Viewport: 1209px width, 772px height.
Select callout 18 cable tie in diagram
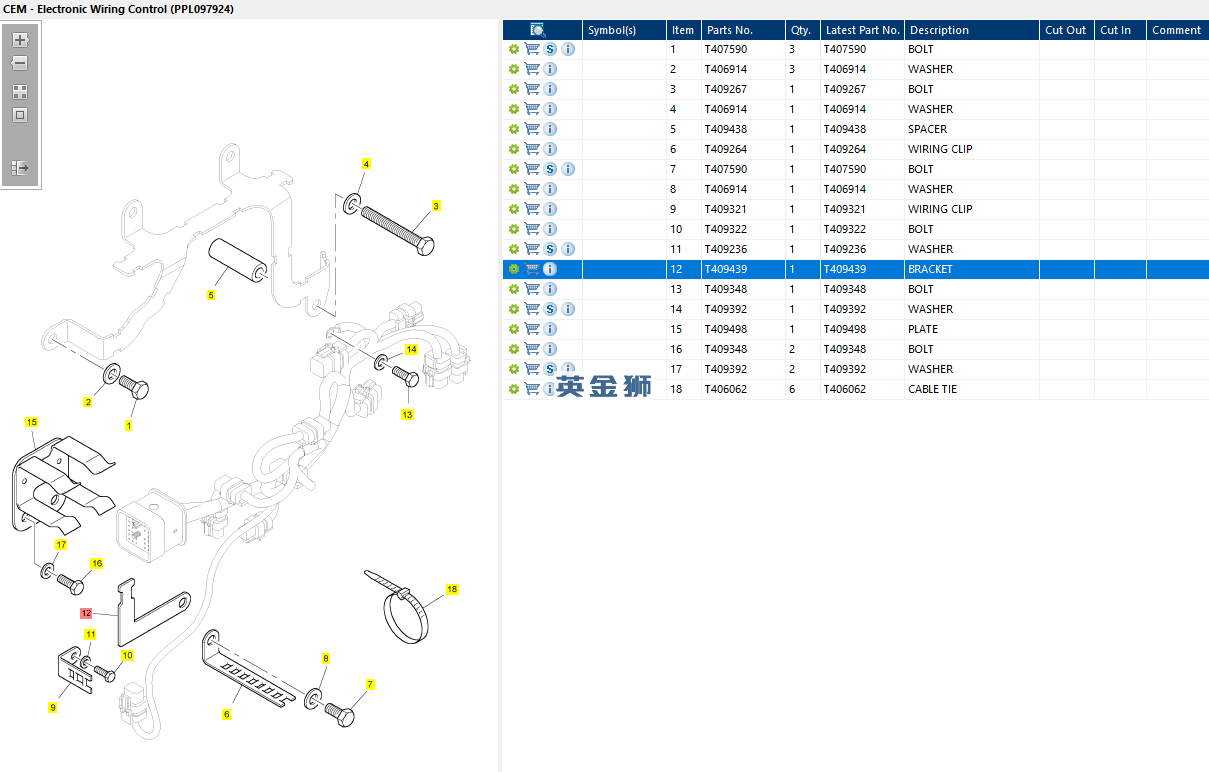[452, 590]
